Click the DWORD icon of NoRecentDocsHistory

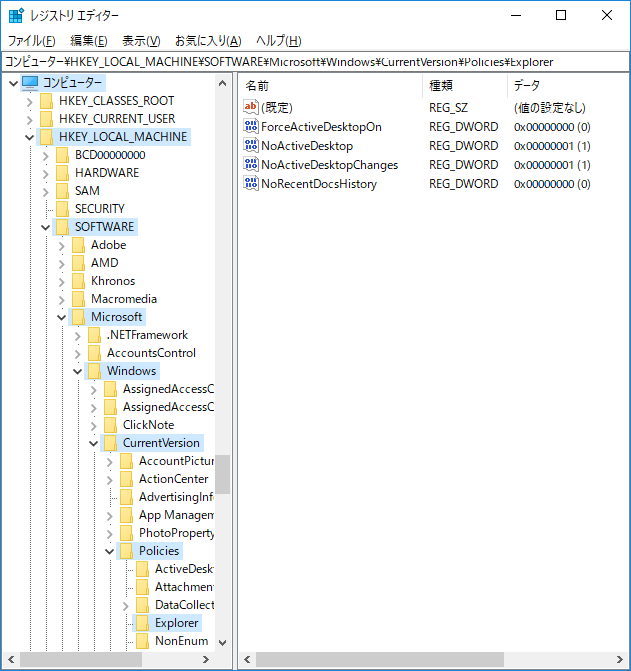point(251,184)
